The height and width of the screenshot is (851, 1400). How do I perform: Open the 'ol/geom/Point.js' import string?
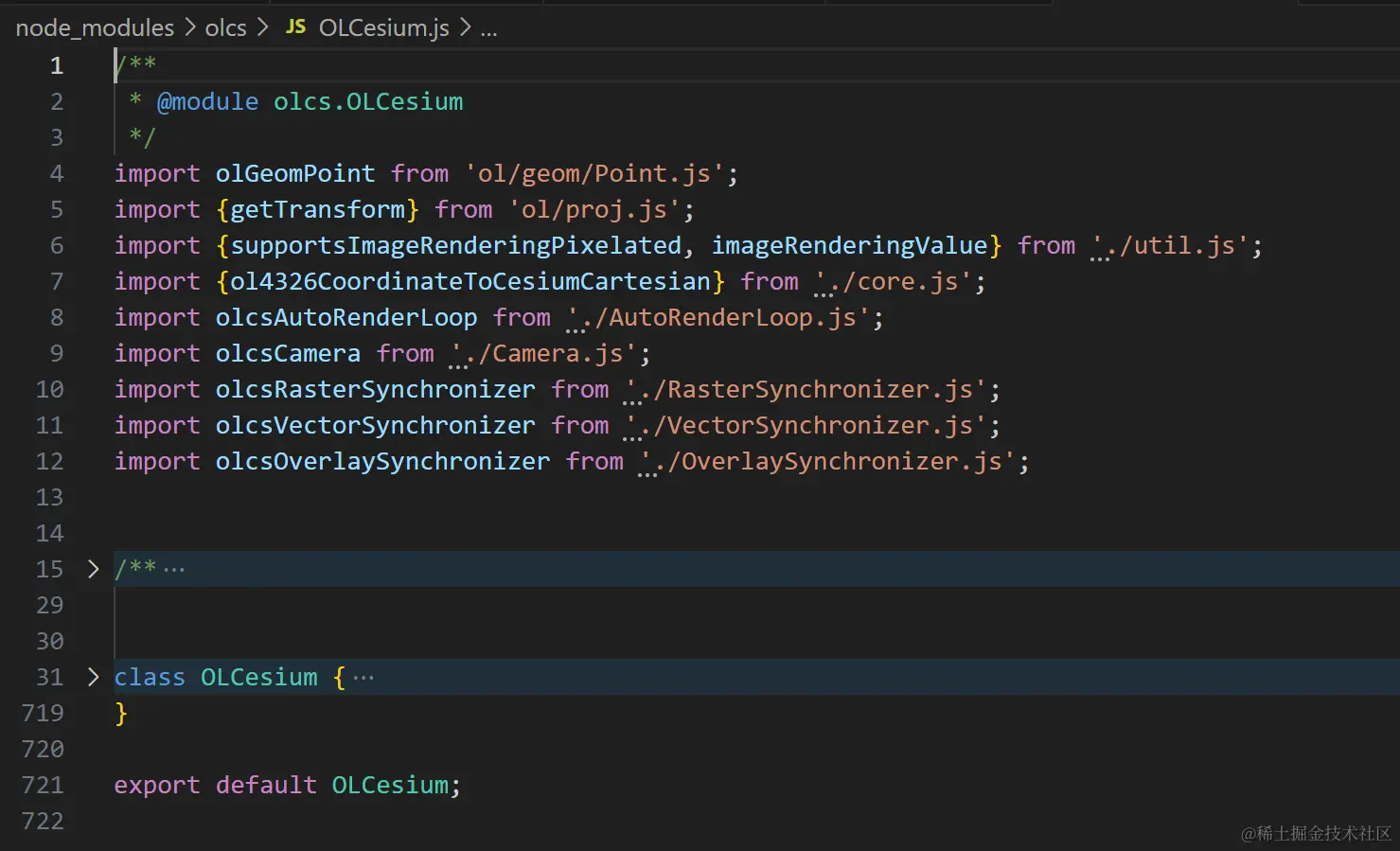[594, 174]
